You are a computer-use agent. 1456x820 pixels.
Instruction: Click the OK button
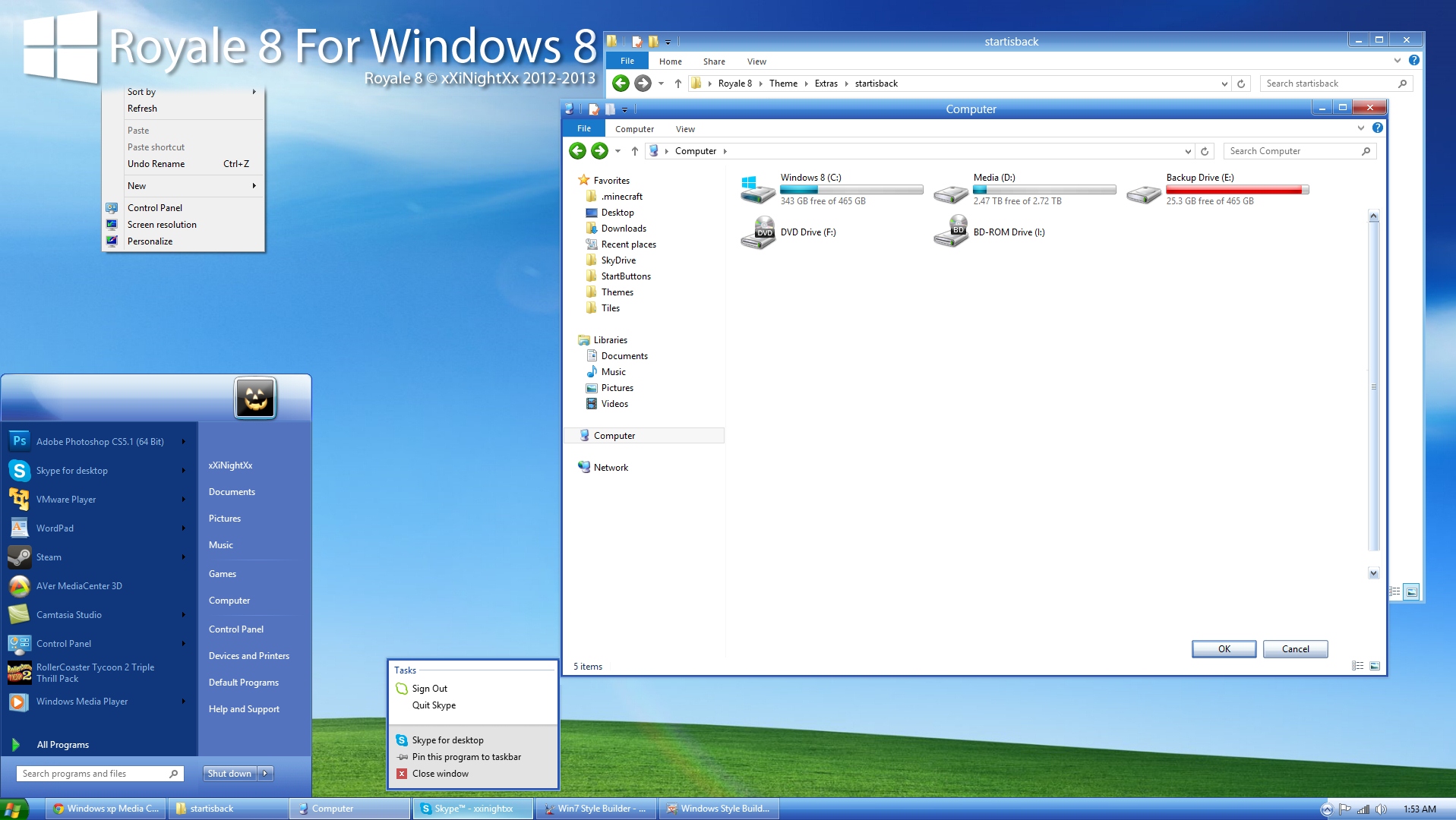(1224, 649)
